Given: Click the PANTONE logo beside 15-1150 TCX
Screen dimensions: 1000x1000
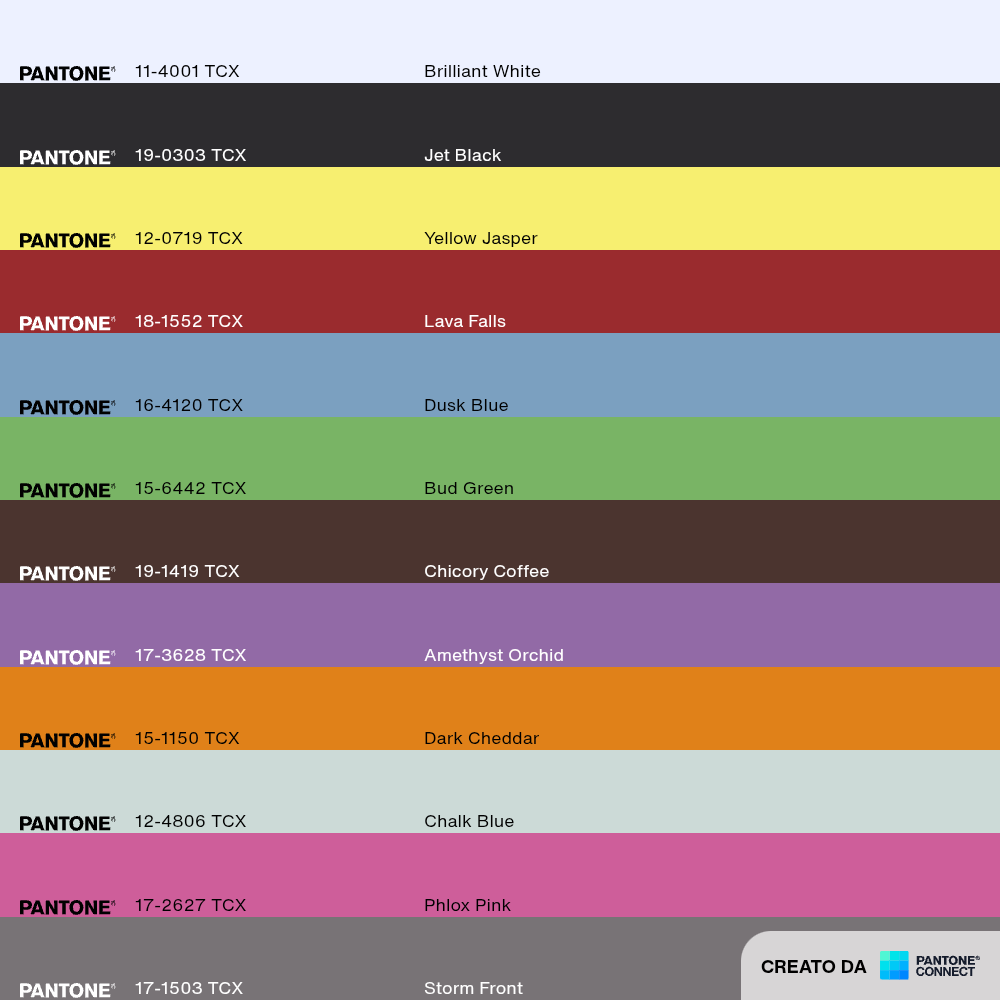Looking at the screenshot, I should coord(67,740).
